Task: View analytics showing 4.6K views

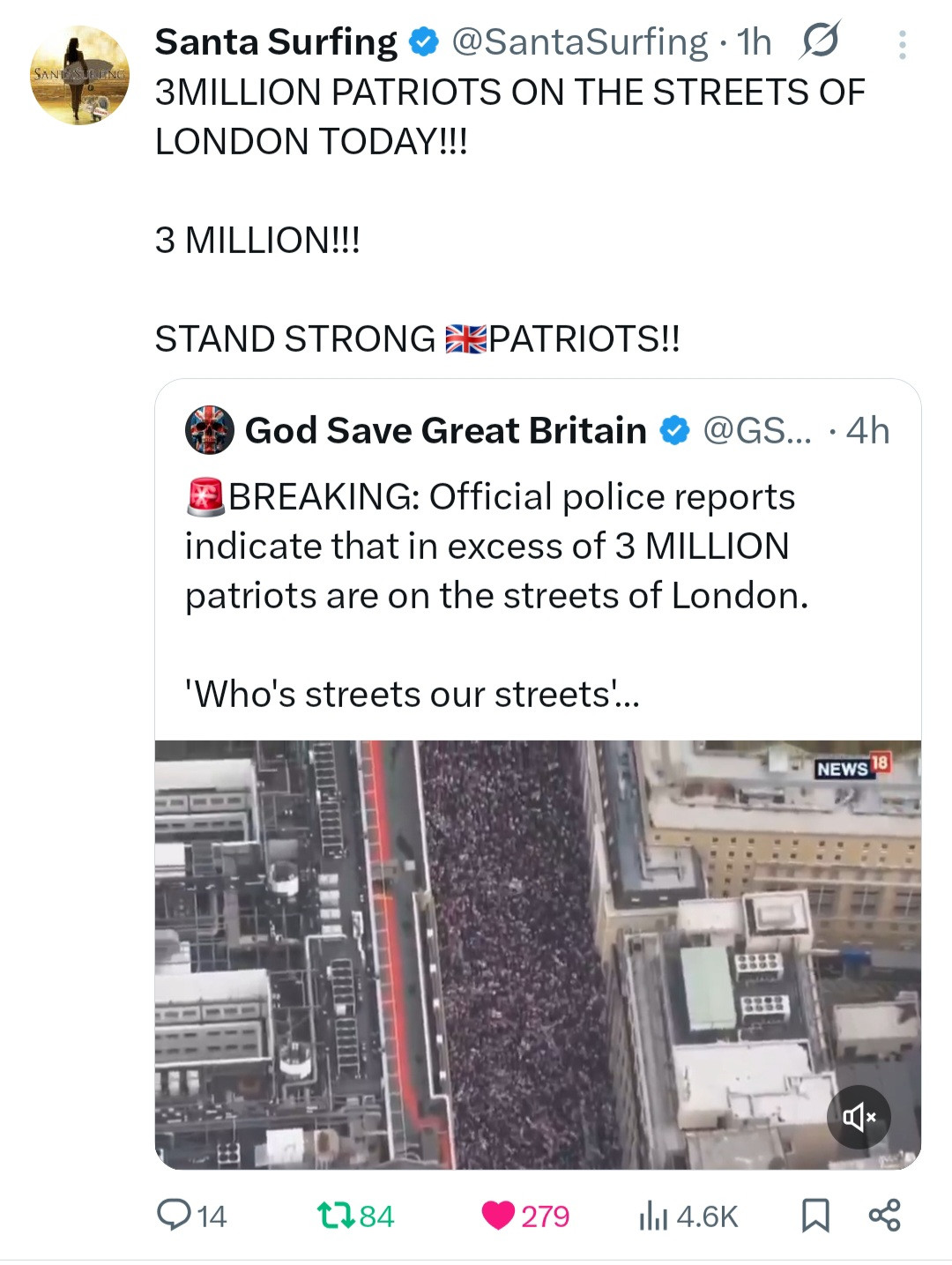Action: pos(688,1216)
